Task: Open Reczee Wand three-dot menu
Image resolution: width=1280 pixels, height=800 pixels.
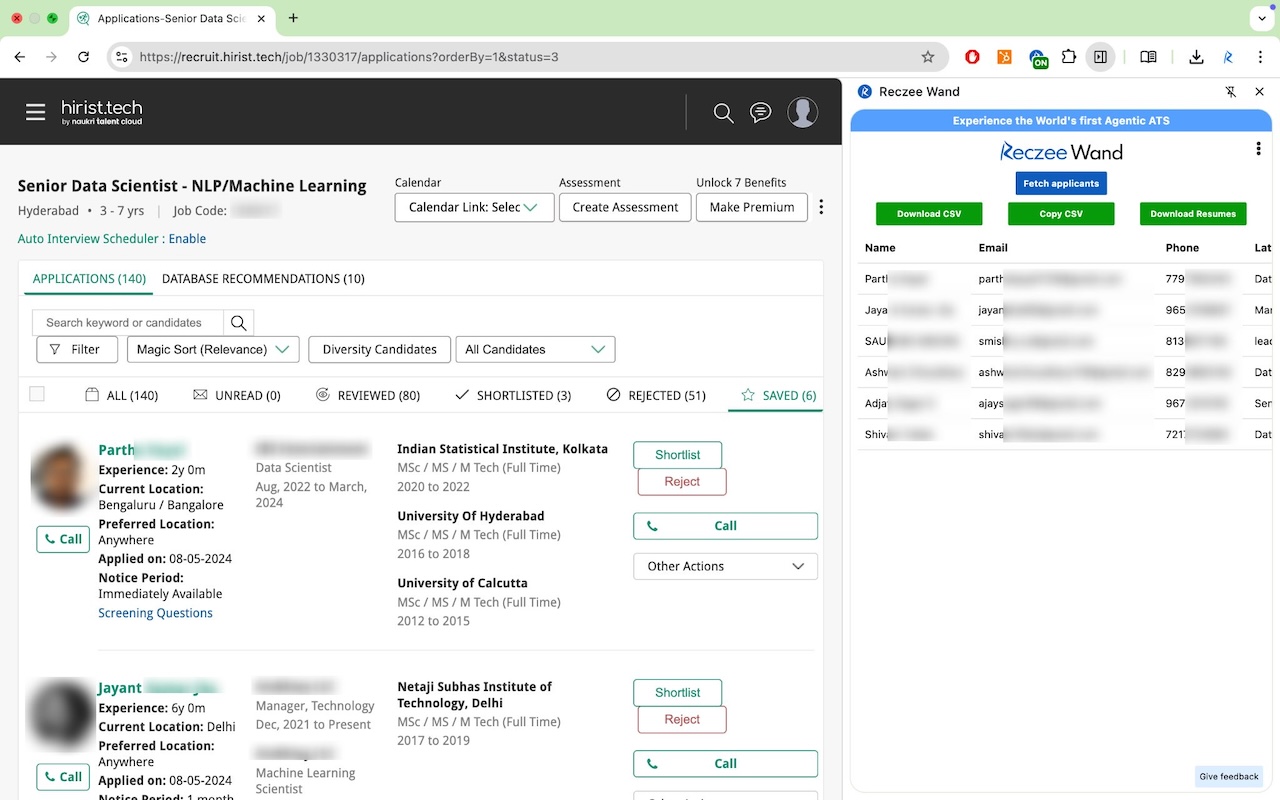Action: point(1258,149)
